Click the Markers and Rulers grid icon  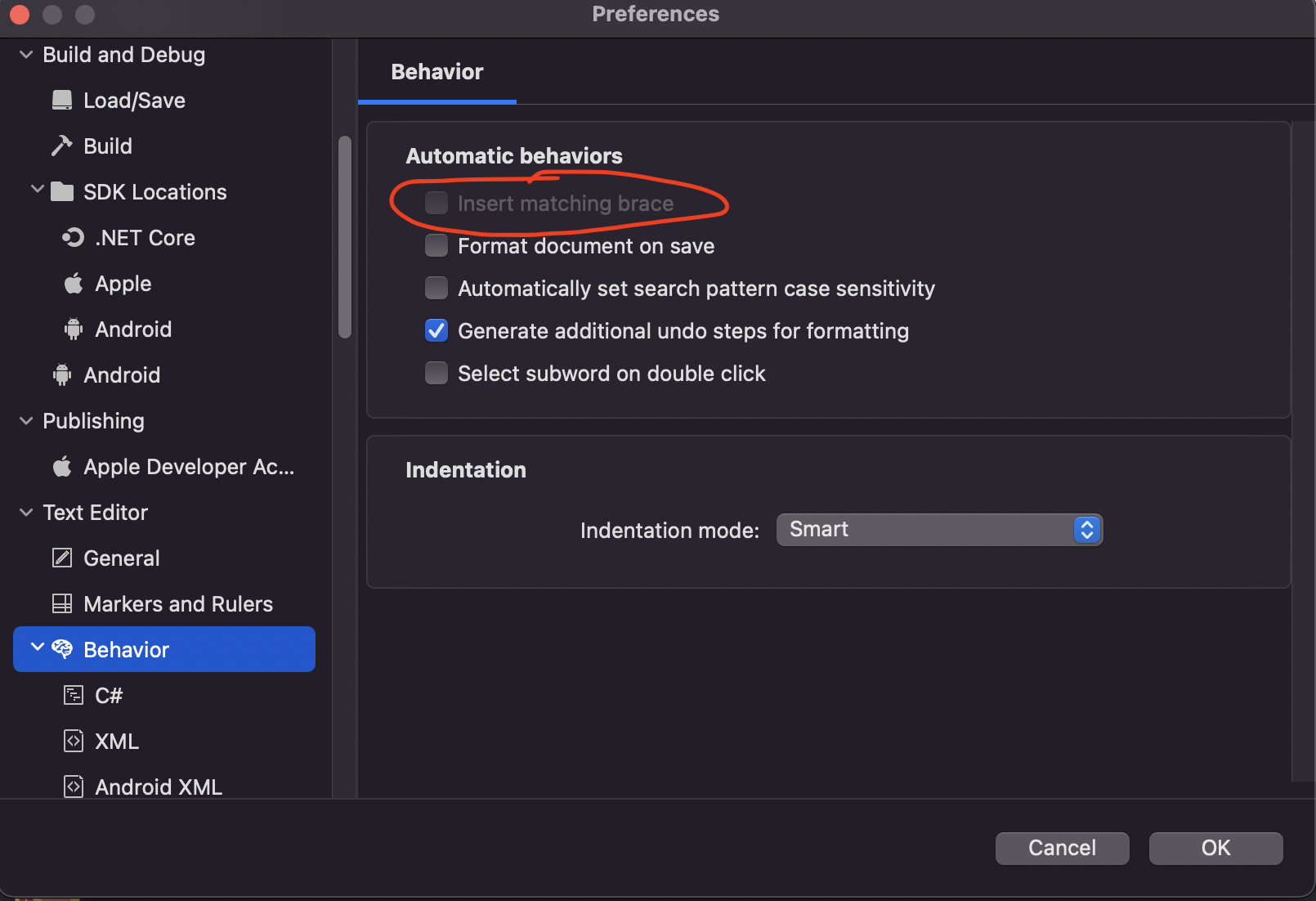tap(62, 604)
